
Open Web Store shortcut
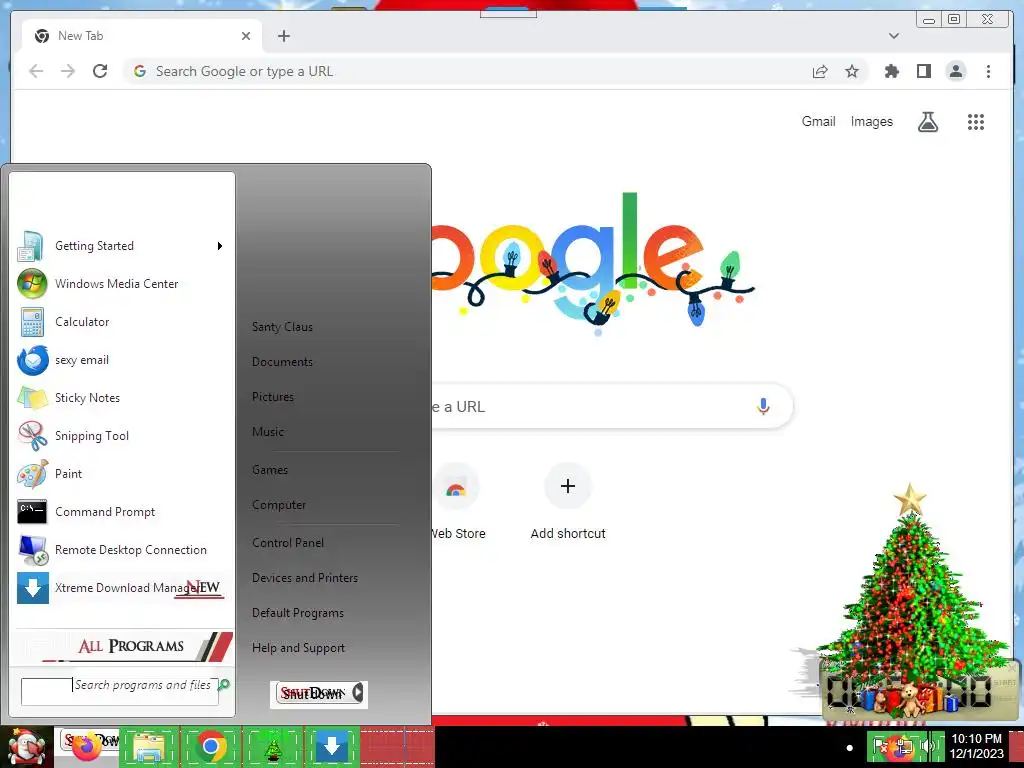[456, 502]
